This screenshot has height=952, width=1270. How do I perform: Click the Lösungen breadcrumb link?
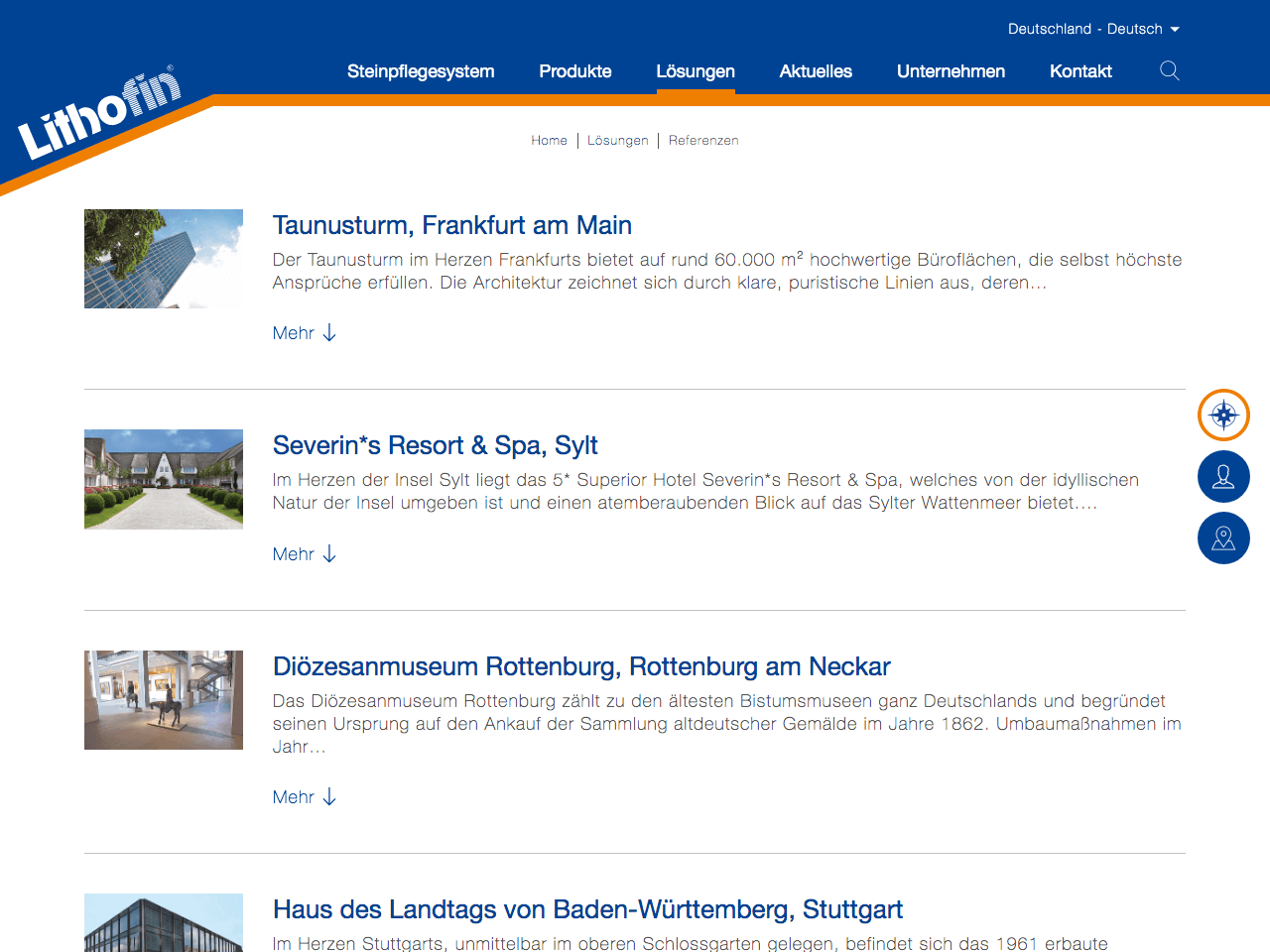pos(617,140)
